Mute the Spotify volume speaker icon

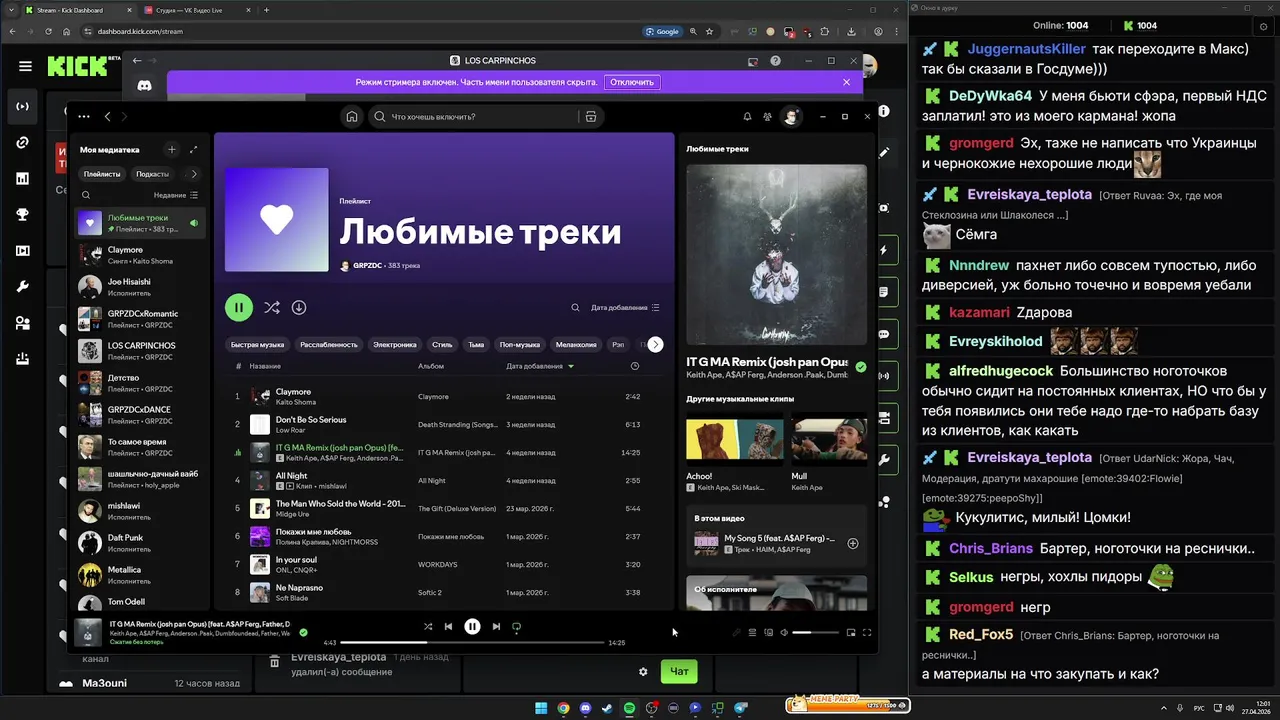784,632
